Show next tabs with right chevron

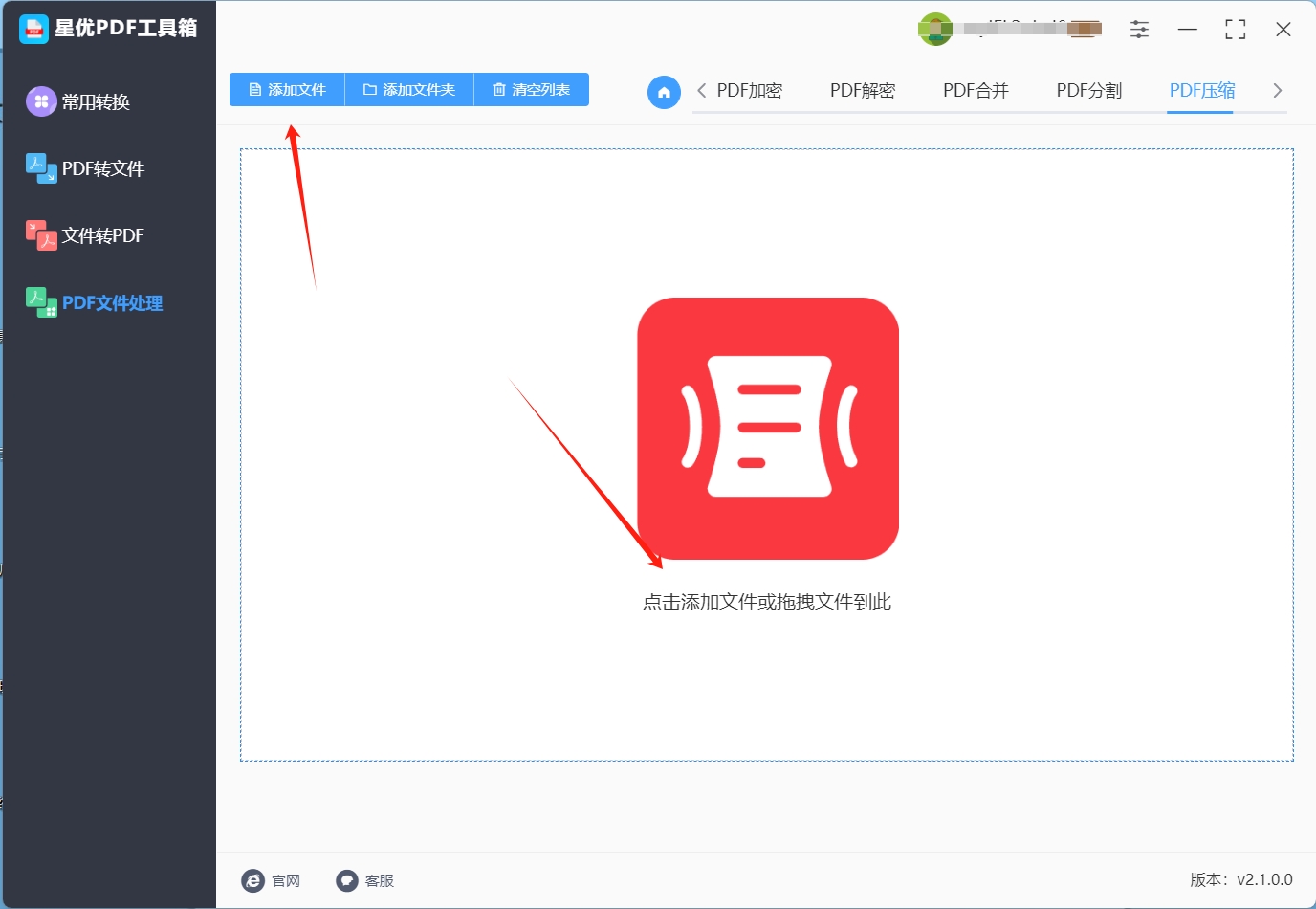coord(1277,90)
